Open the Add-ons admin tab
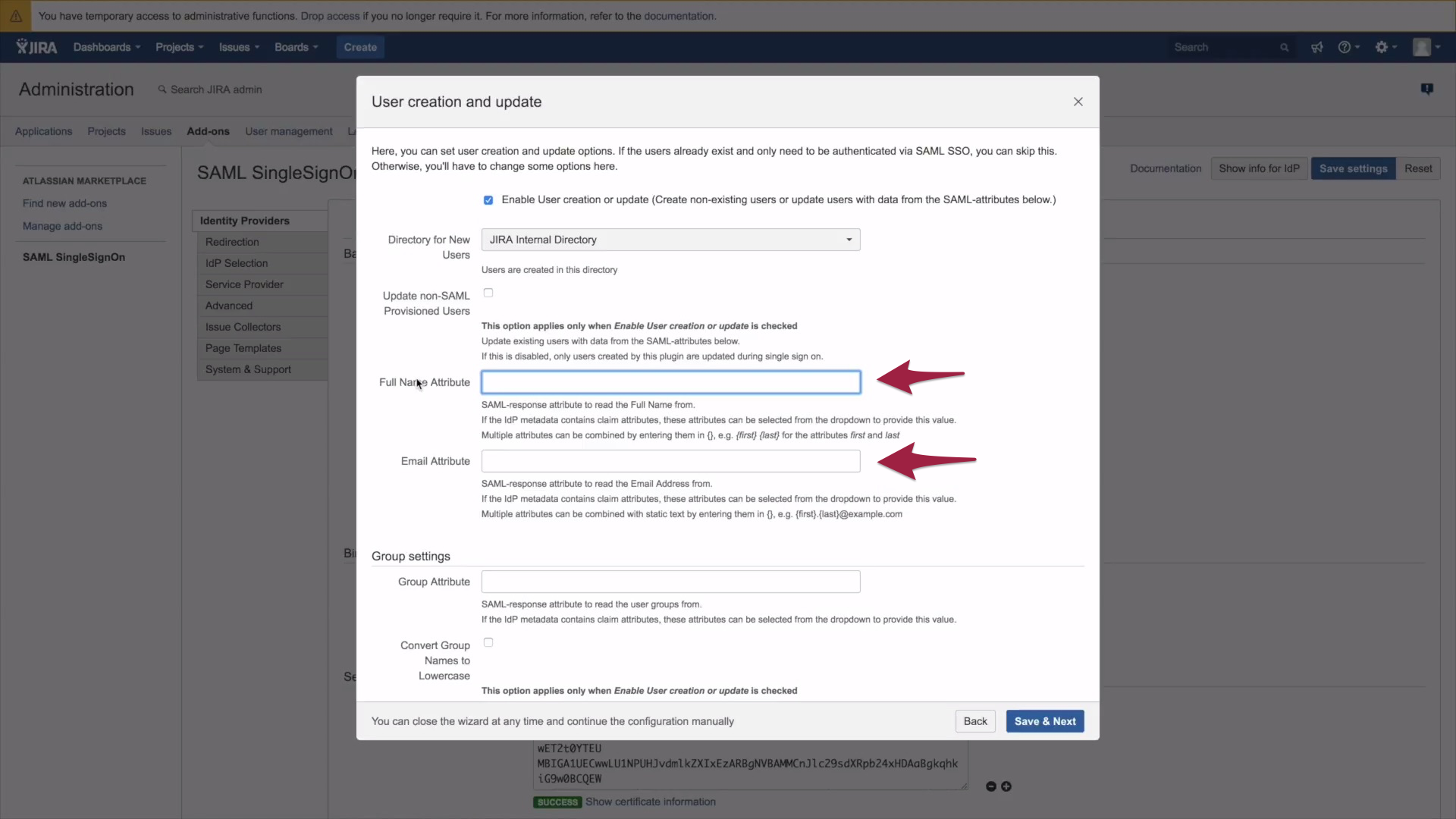This screenshot has width=1456, height=819. pyautogui.click(x=208, y=131)
